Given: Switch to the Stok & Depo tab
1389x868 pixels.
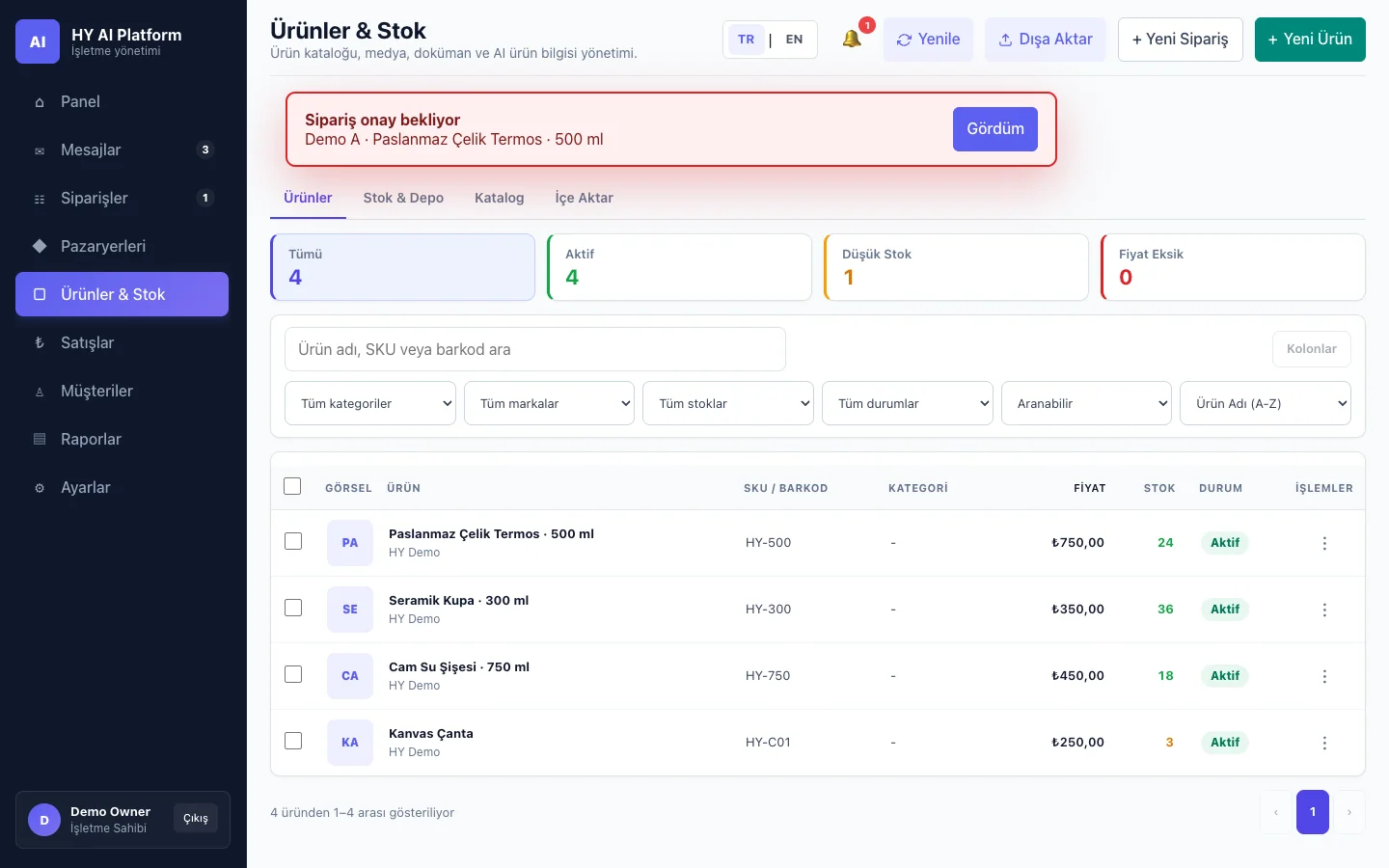Looking at the screenshot, I should coord(403,198).
